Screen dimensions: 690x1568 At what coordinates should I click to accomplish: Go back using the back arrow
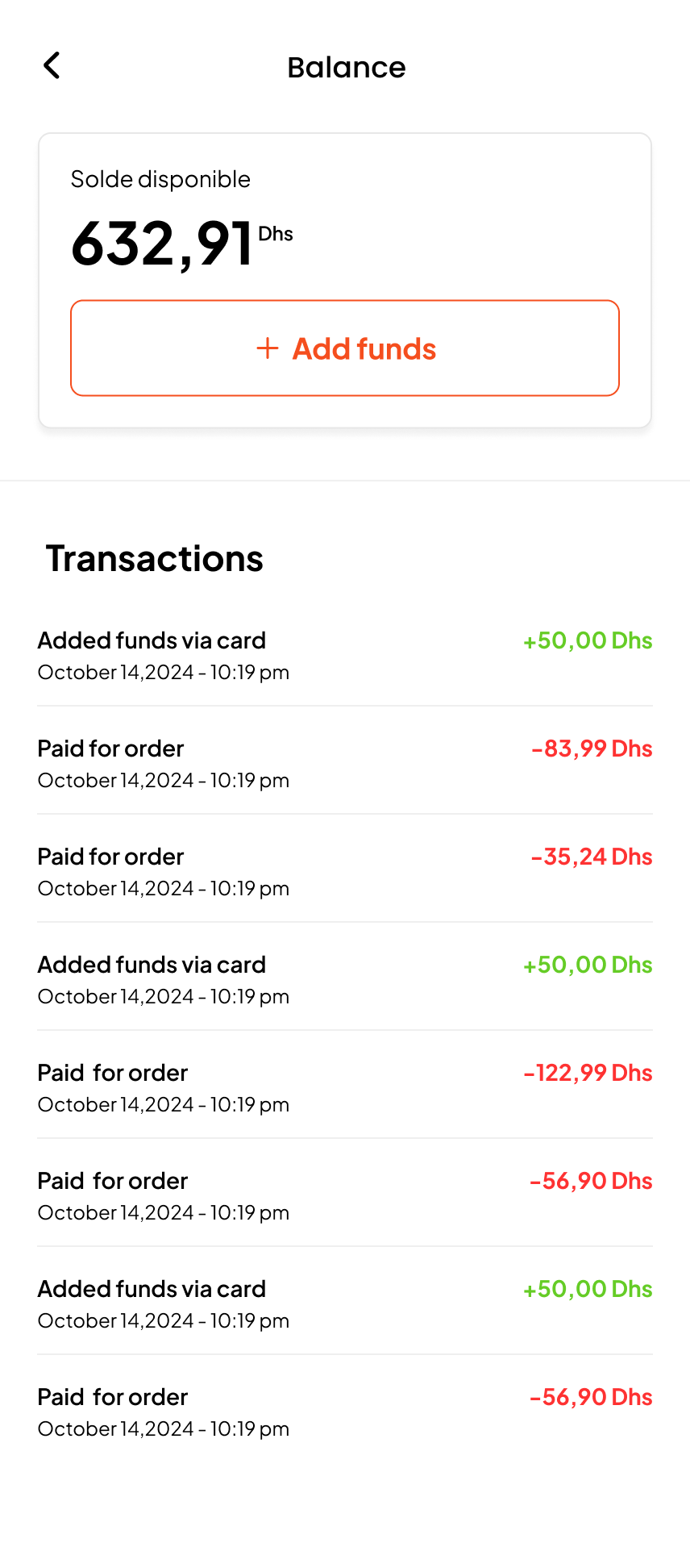[52, 66]
